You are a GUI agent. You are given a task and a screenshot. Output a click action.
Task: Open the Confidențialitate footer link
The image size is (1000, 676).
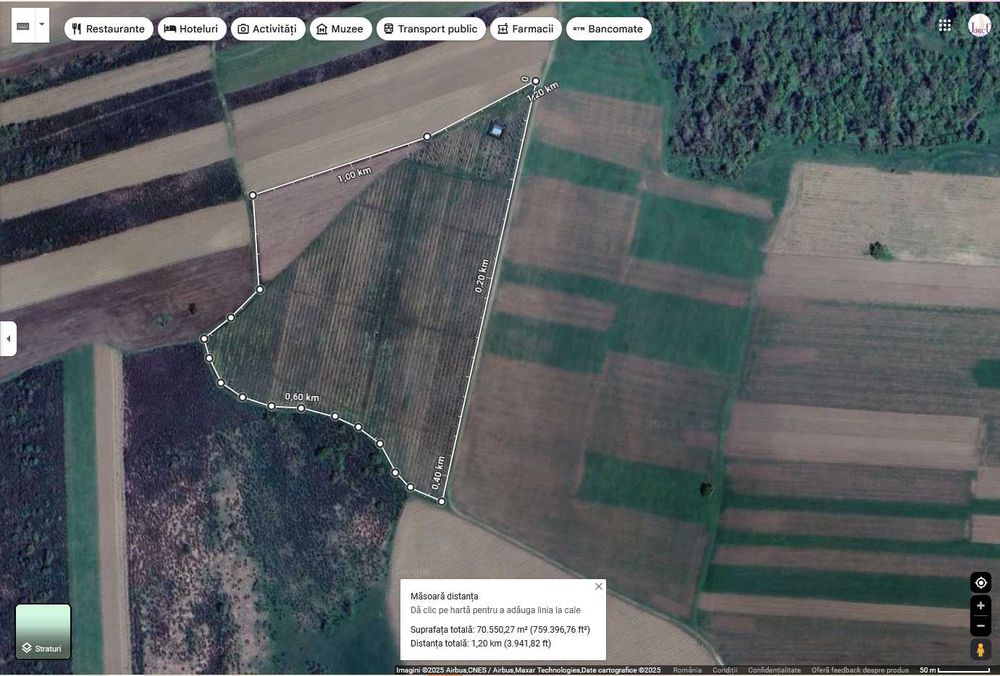(774, 670)
